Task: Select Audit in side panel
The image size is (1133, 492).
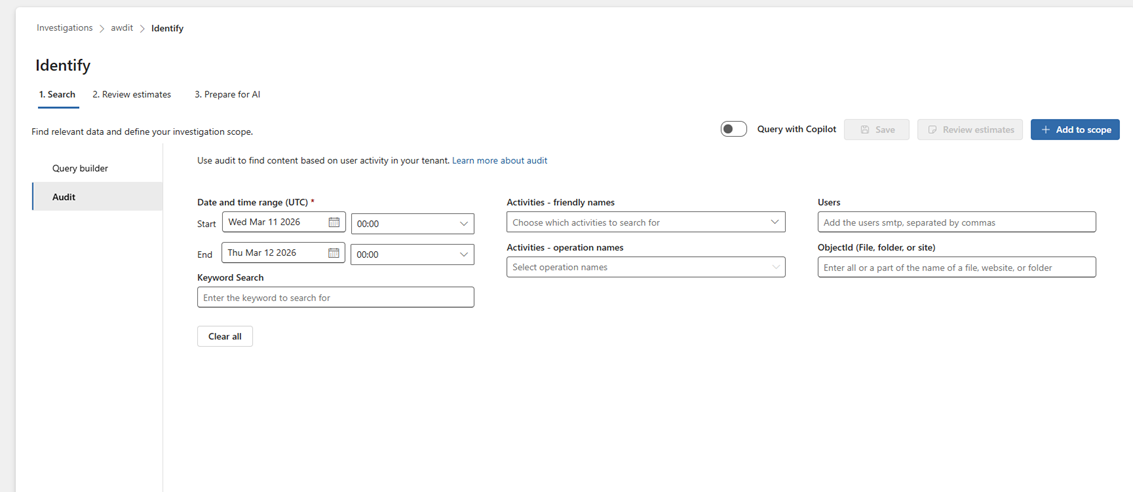Action: point(97,197)
